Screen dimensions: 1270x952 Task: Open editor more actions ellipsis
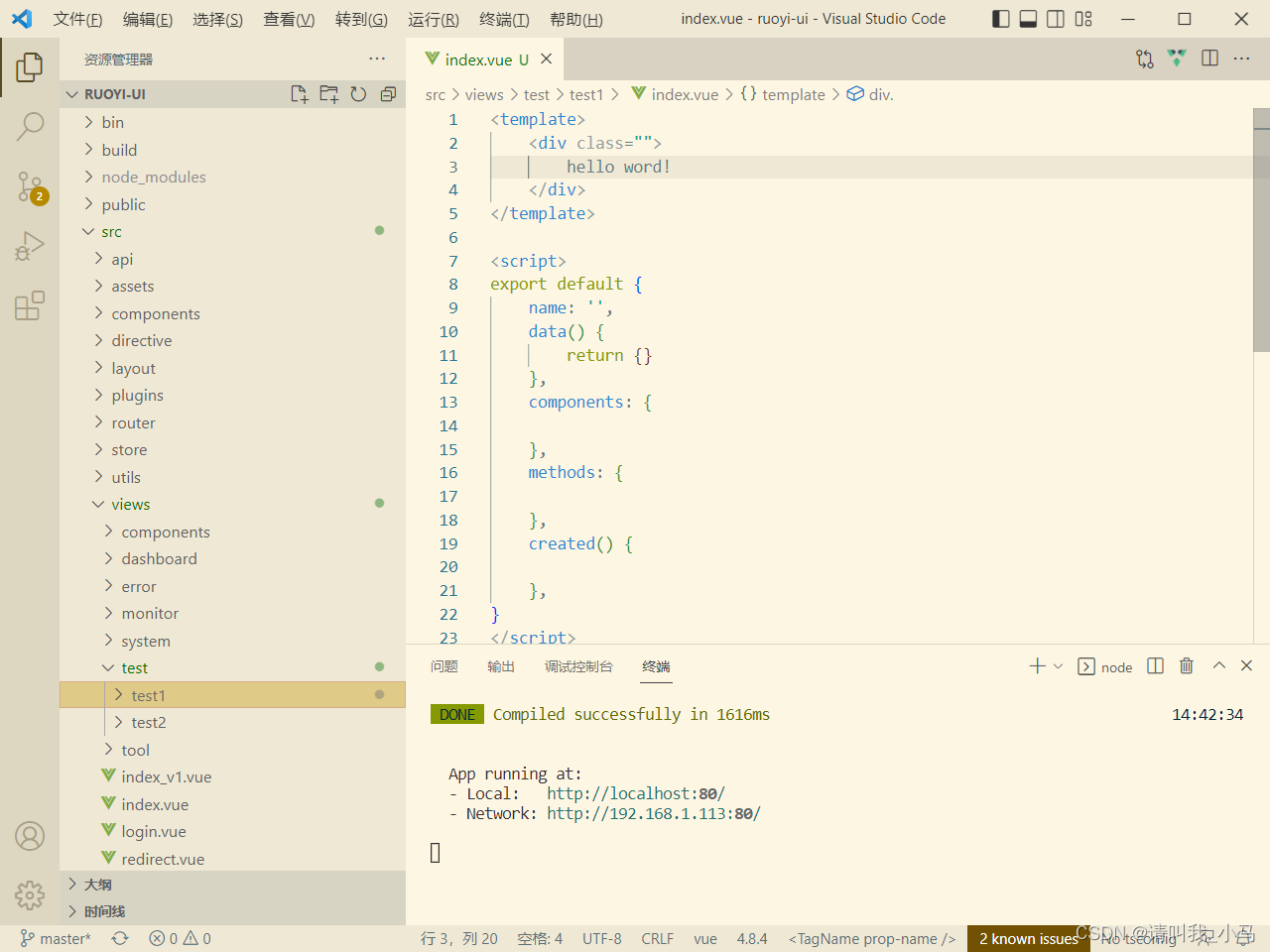point(1241,59)
